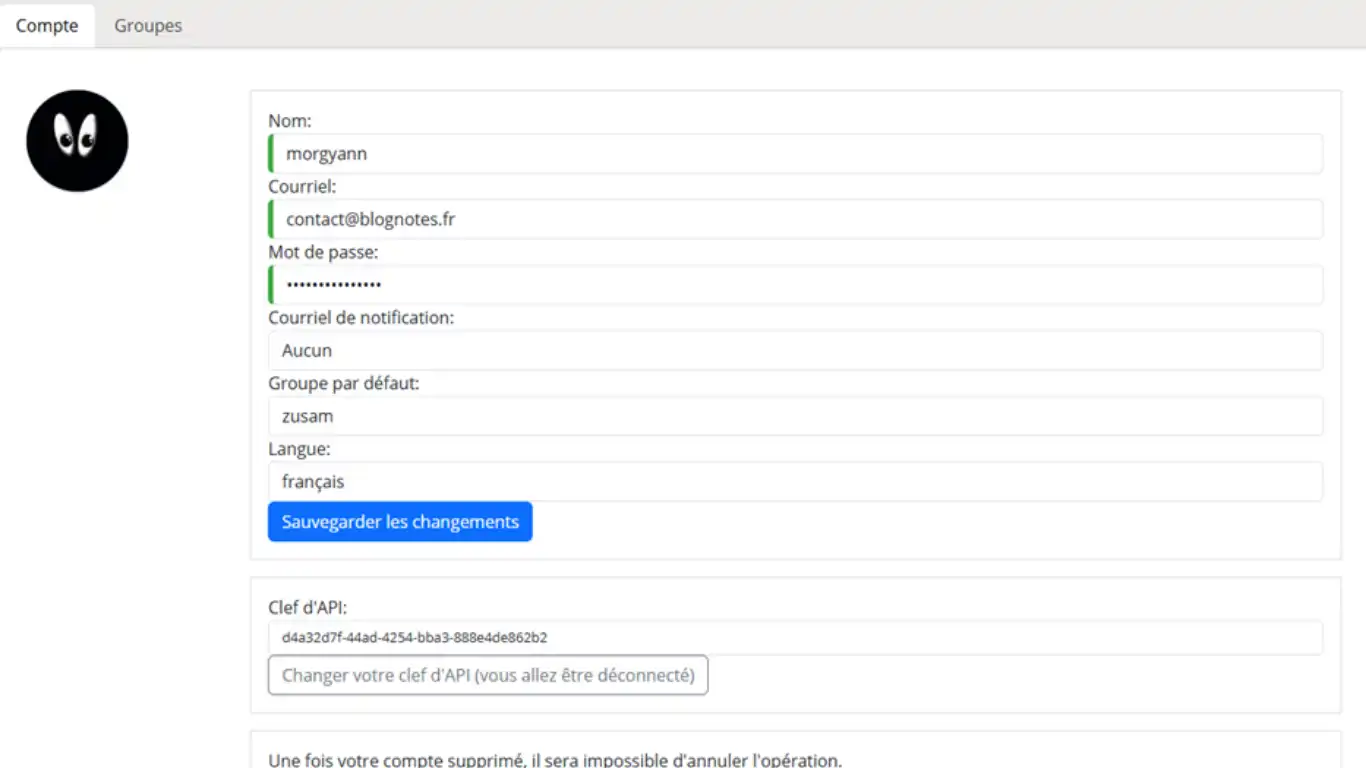Screen dimensions: 1366x768
Task: Click the account deletion warning text
Action: point(529,760)
